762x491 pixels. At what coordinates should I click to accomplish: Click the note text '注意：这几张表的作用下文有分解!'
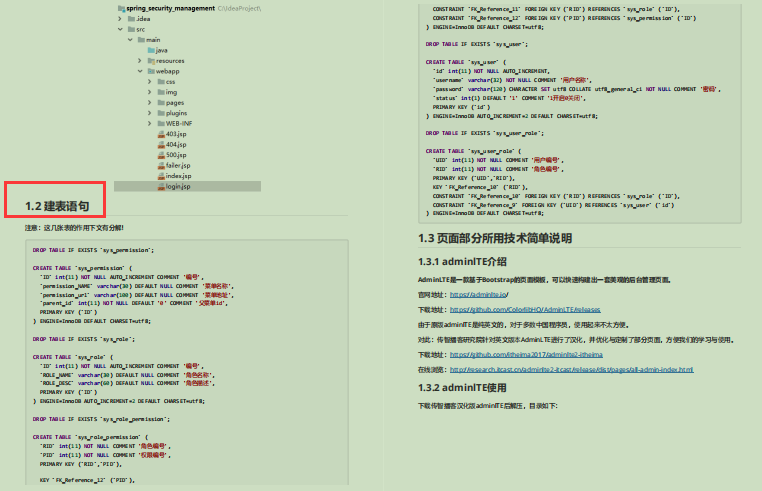pos(74,228)
